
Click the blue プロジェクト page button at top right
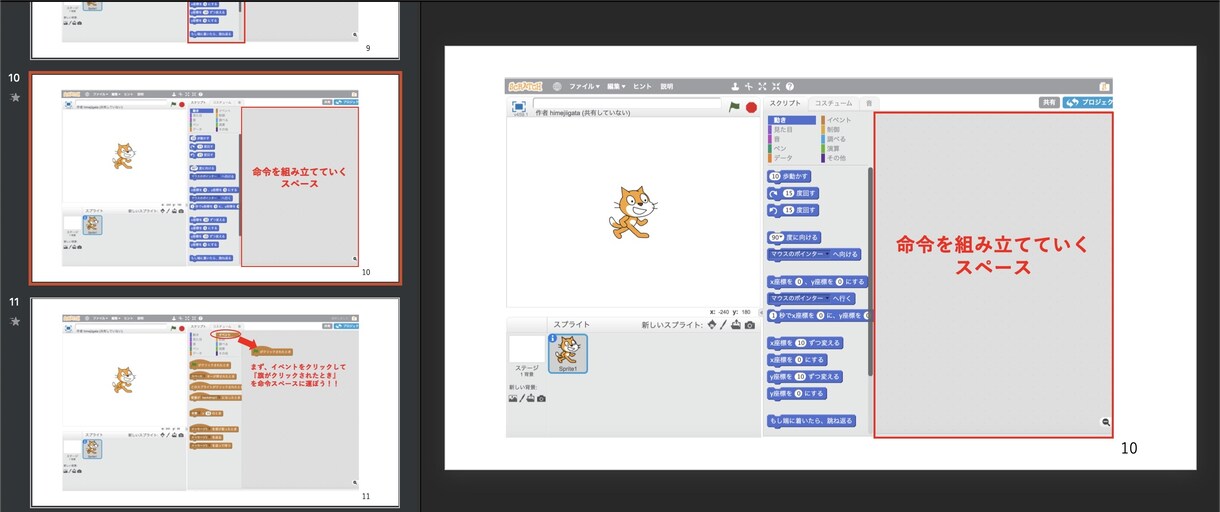(1088, 103)
